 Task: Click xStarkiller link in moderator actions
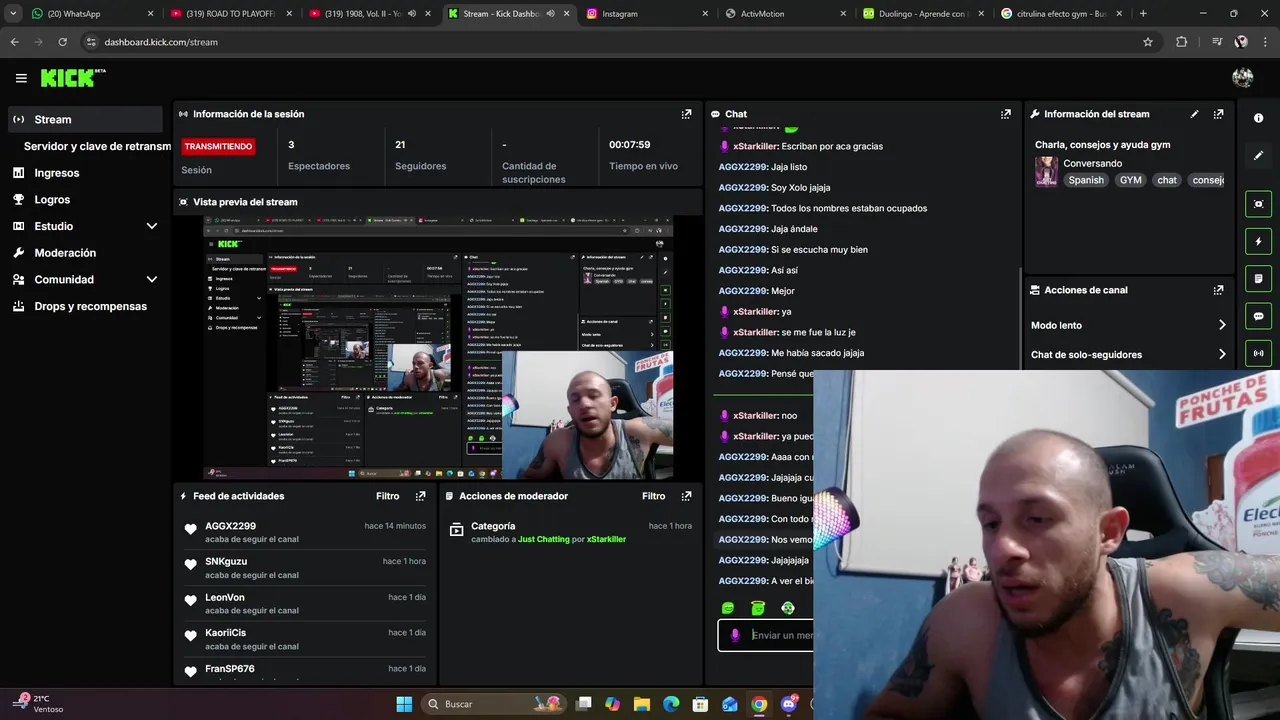coord(606,539)
